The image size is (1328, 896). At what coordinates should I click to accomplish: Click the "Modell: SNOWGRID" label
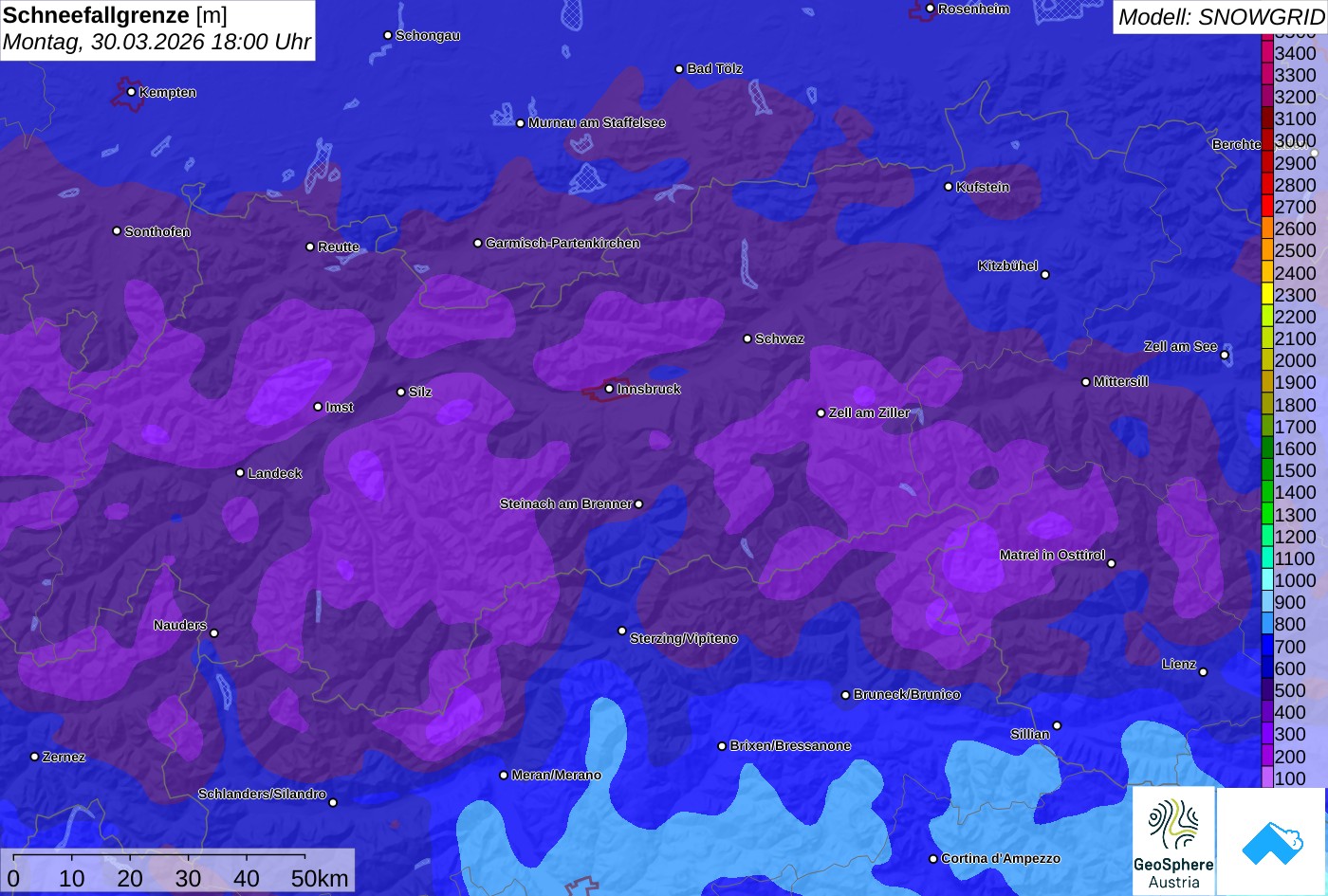pyautogui.click(x=1221, y=17)
